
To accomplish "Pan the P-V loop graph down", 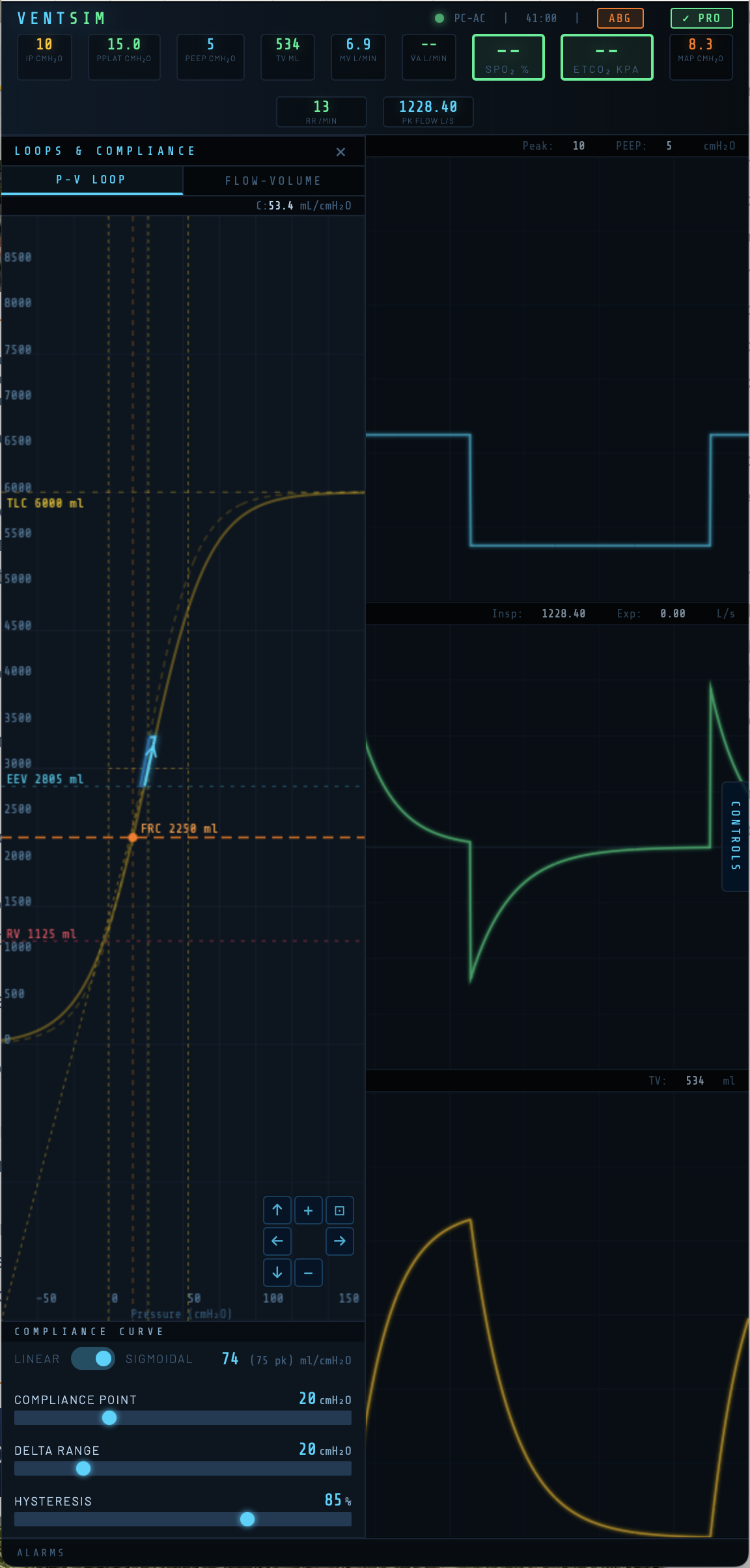I will (277, 1273).
